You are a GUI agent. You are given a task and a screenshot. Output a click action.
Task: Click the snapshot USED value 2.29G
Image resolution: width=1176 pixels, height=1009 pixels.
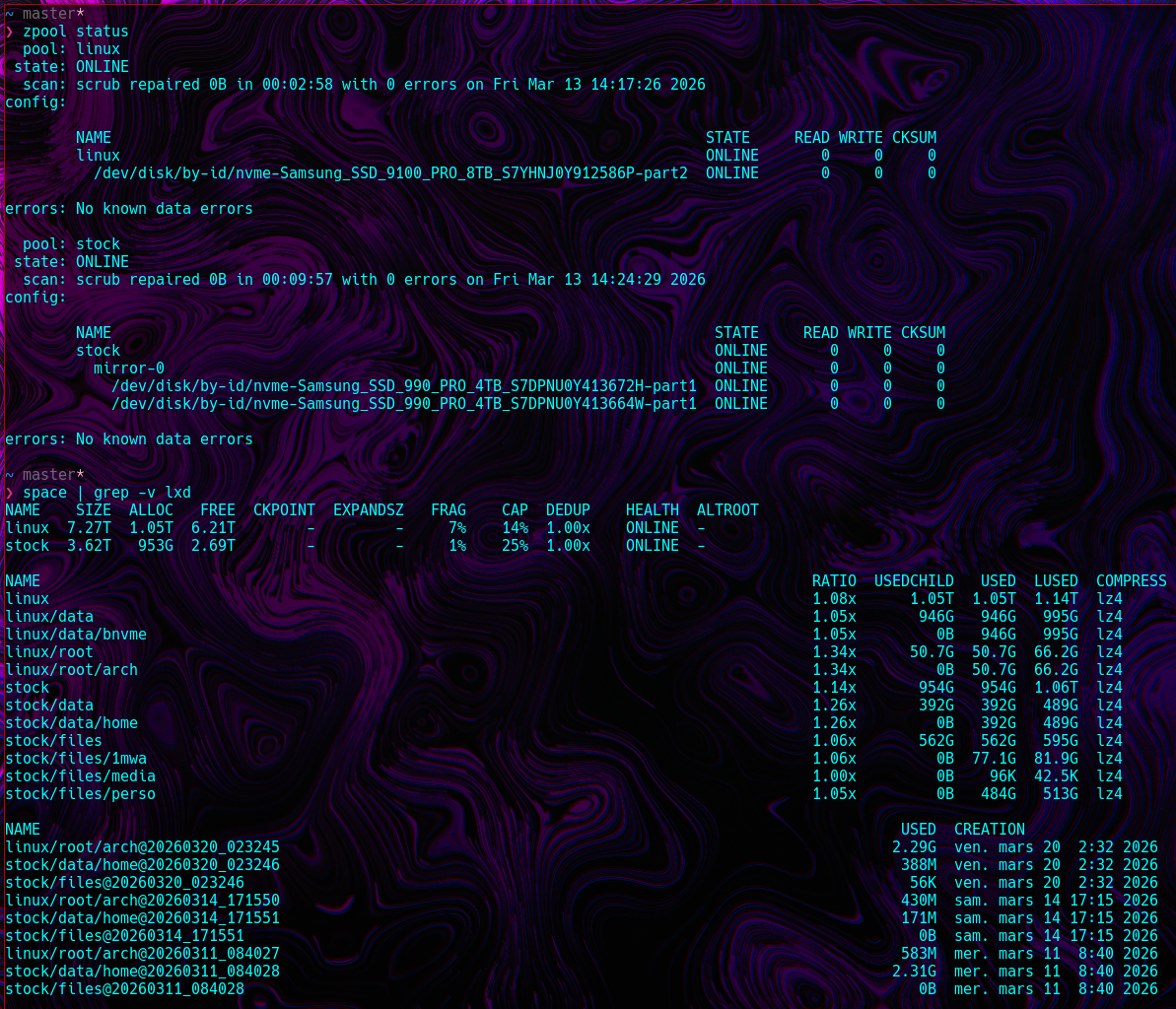[914, 847]
